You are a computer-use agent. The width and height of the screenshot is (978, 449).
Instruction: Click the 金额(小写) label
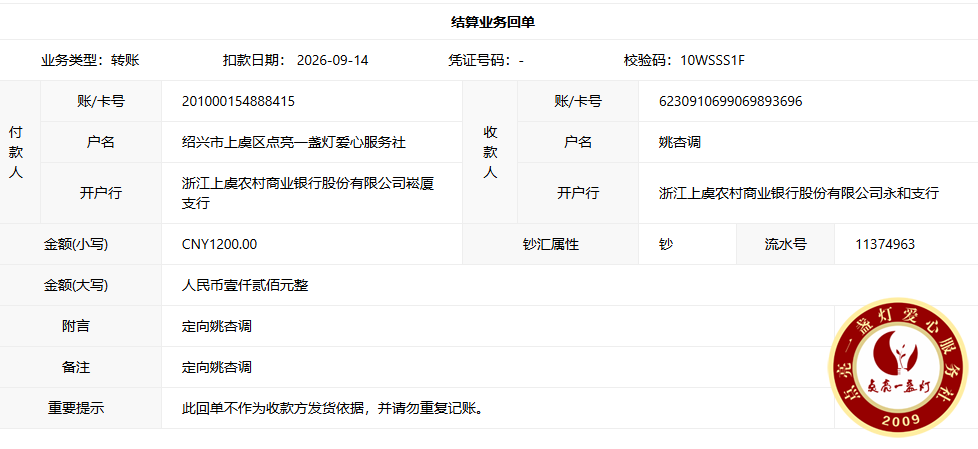[x=75, y=244]
